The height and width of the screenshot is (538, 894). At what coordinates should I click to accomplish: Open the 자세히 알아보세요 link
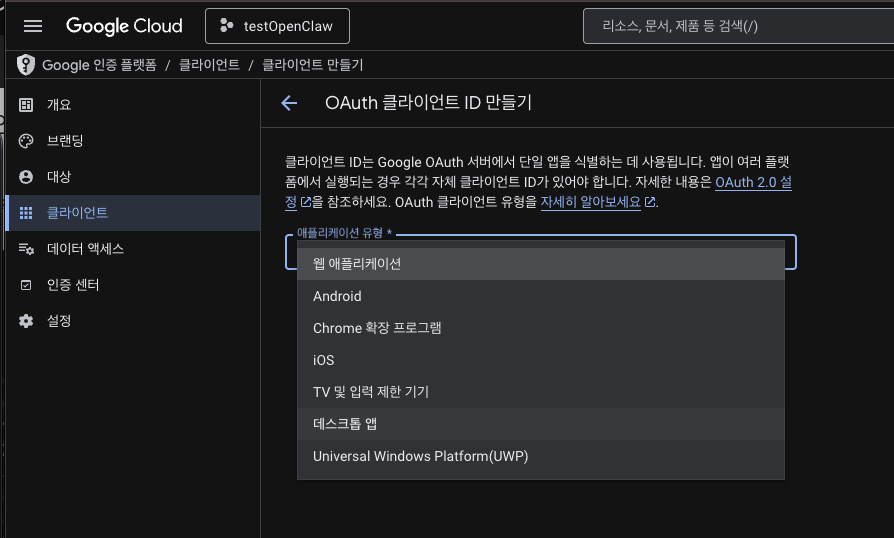coord(591,202)
